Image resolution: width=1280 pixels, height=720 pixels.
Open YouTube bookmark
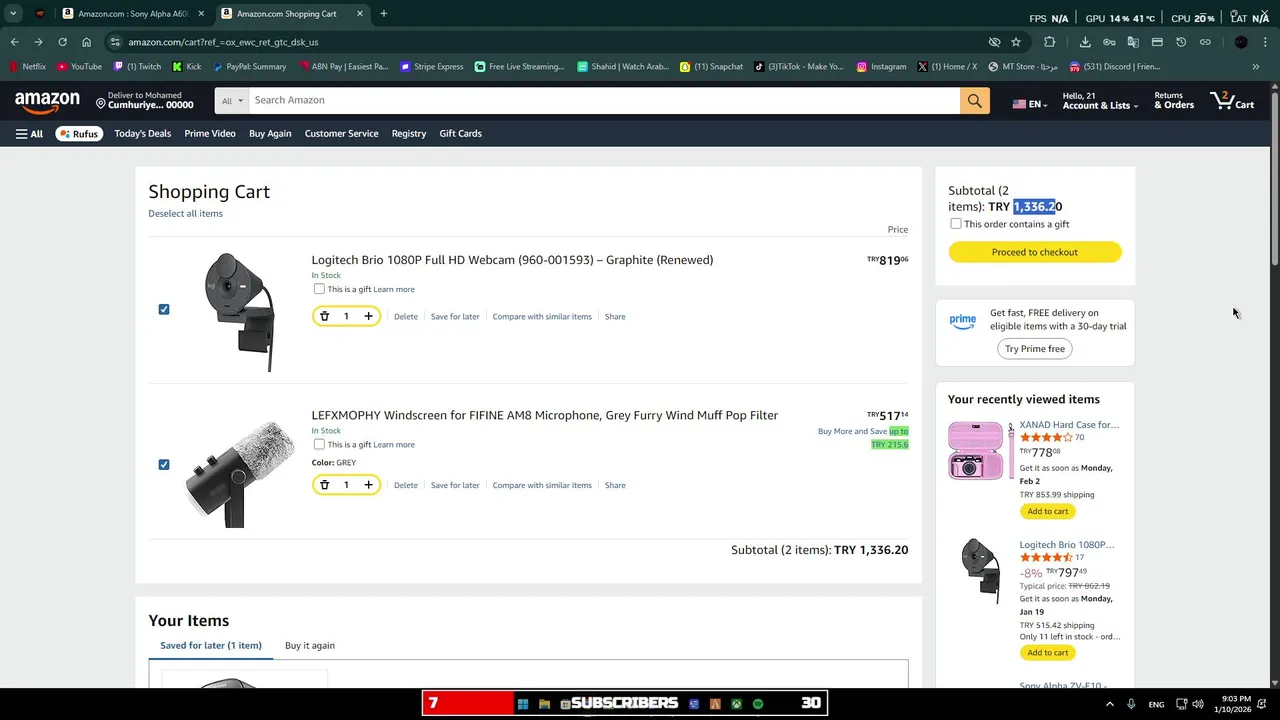[79, 67]
